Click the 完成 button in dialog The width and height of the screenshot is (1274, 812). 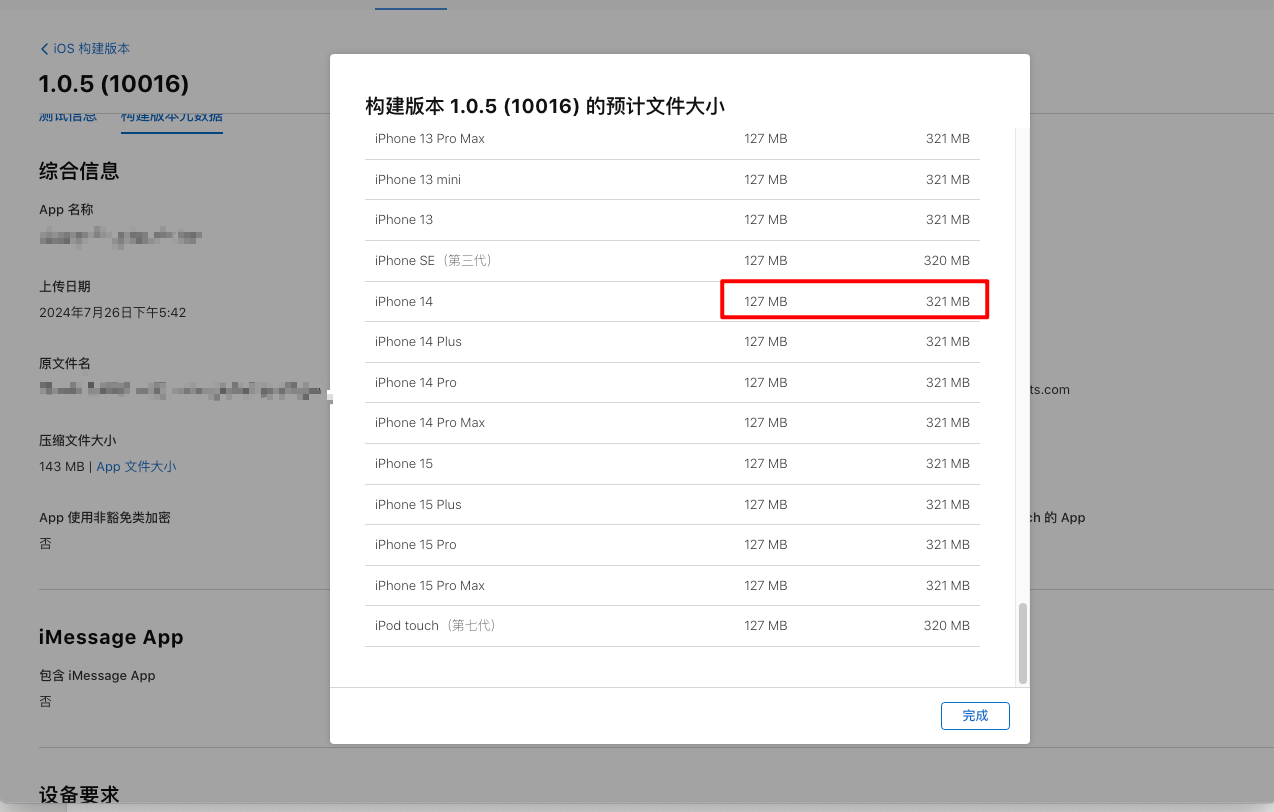(x=975, y=716)
